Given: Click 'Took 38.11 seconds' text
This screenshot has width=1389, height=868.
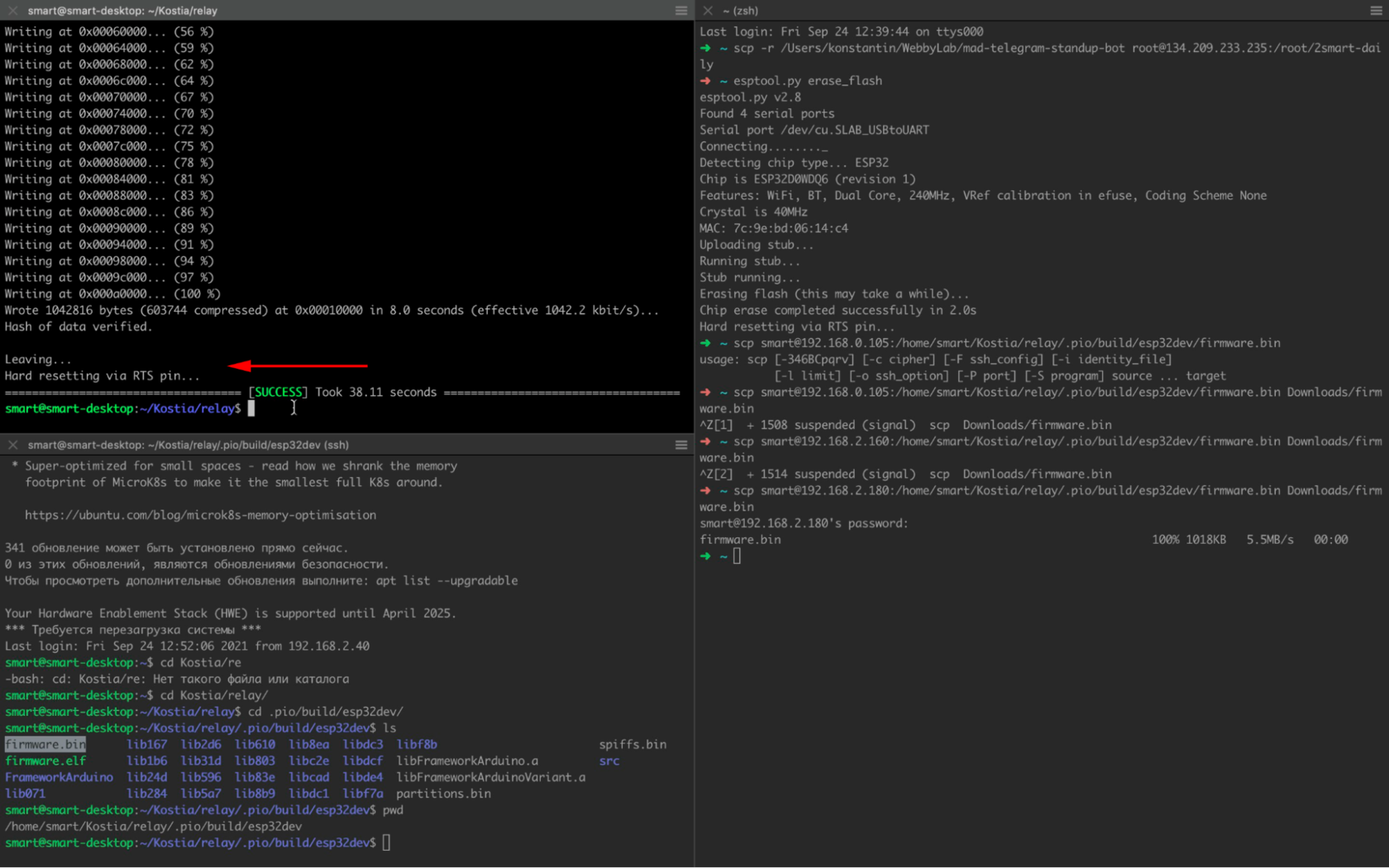Looking at the screenshot, I should 375,392.
